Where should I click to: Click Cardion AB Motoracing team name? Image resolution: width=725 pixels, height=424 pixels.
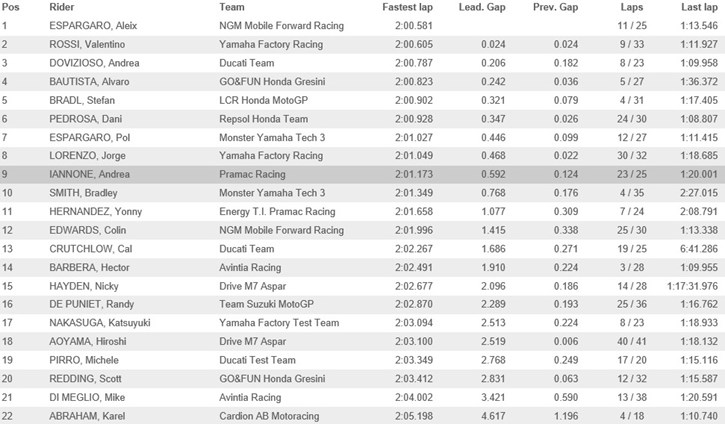tap(269, 416)
